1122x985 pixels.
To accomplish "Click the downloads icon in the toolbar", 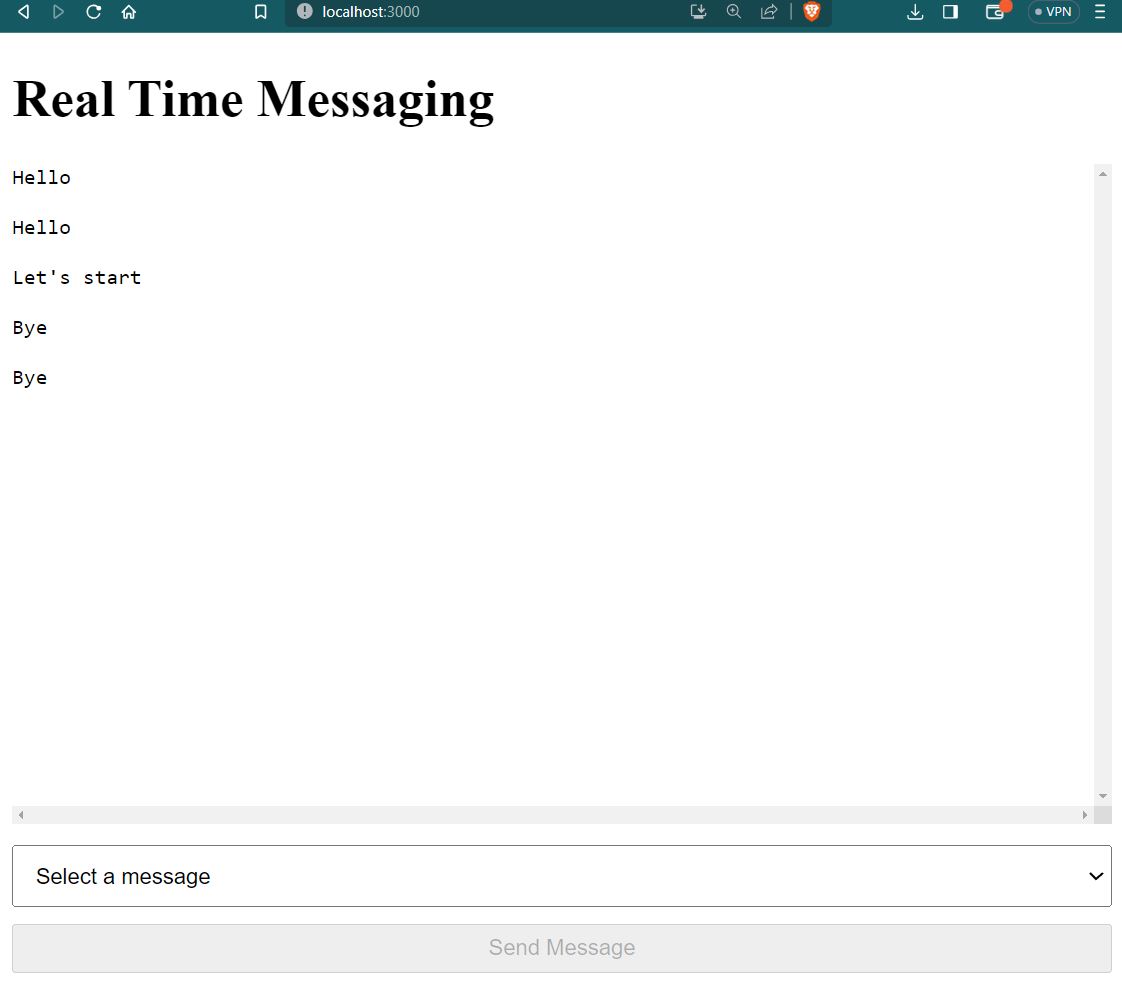I will (x=915, y=13).
